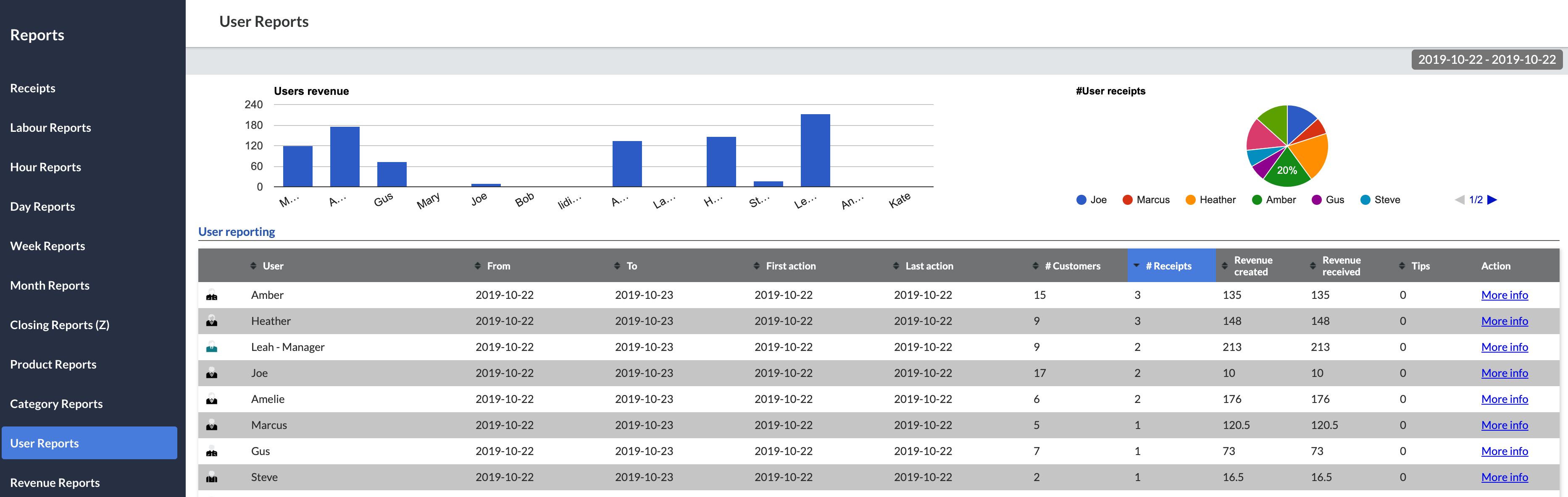Click the Leah - Manager row user icon
This screenshot has width=1568, height=497.
[212, 347]
